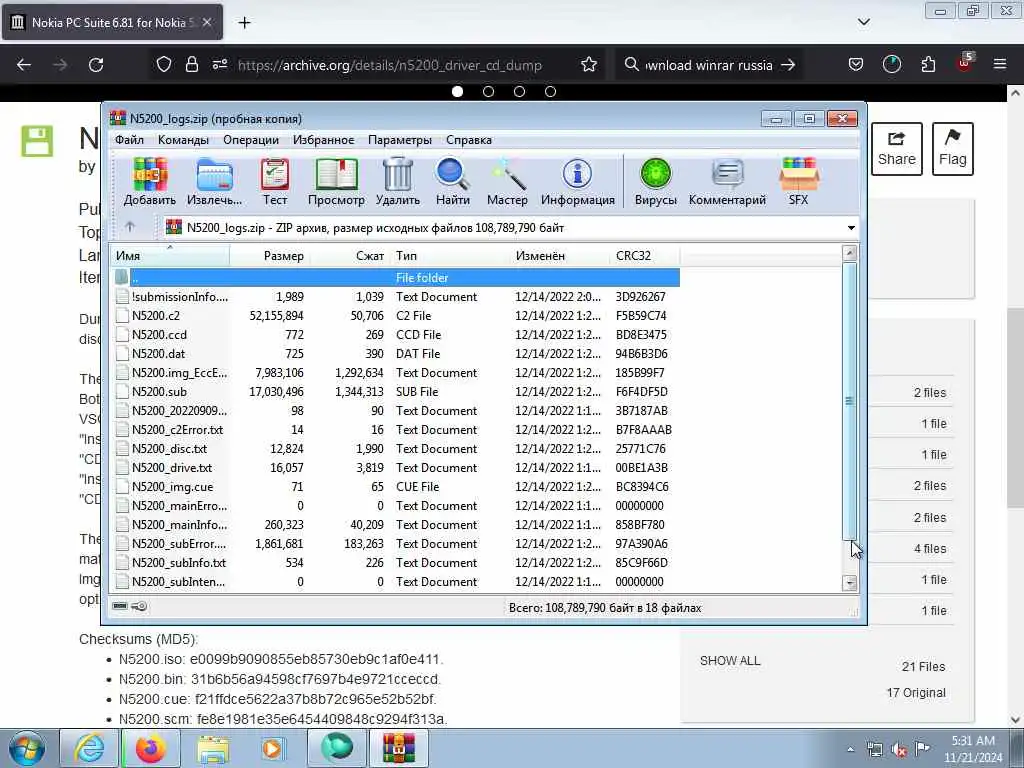Show hidden system tray icons arrow

850,749
